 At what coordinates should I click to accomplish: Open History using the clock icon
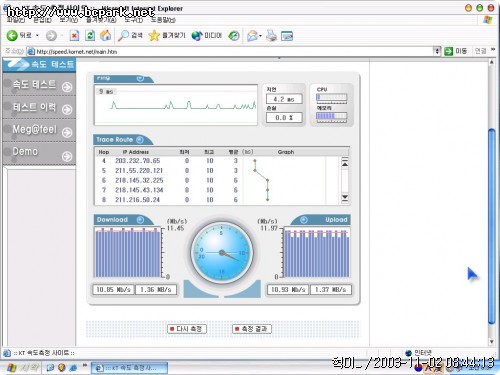234,35
